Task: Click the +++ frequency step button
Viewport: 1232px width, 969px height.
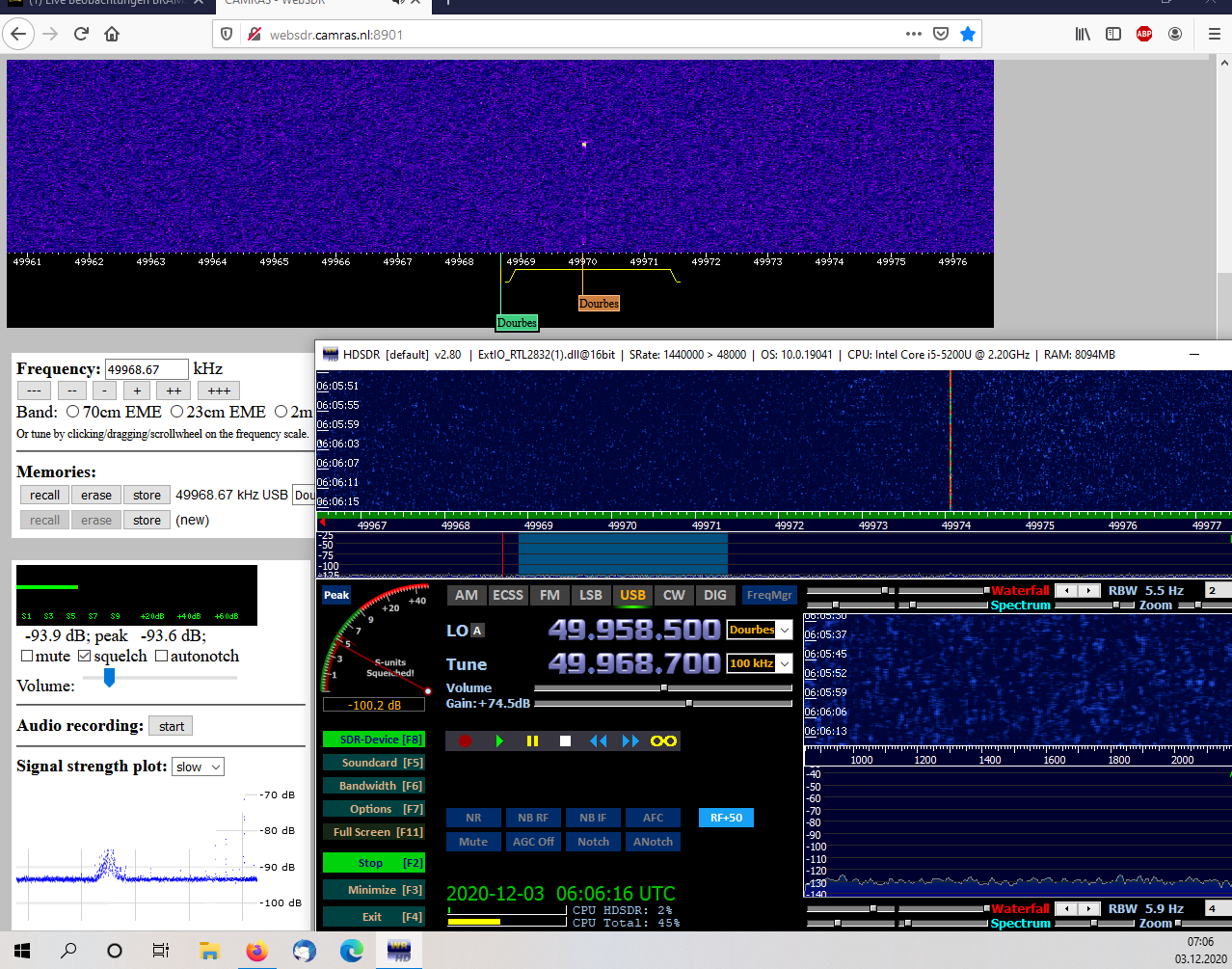Action: coord(219,390)
